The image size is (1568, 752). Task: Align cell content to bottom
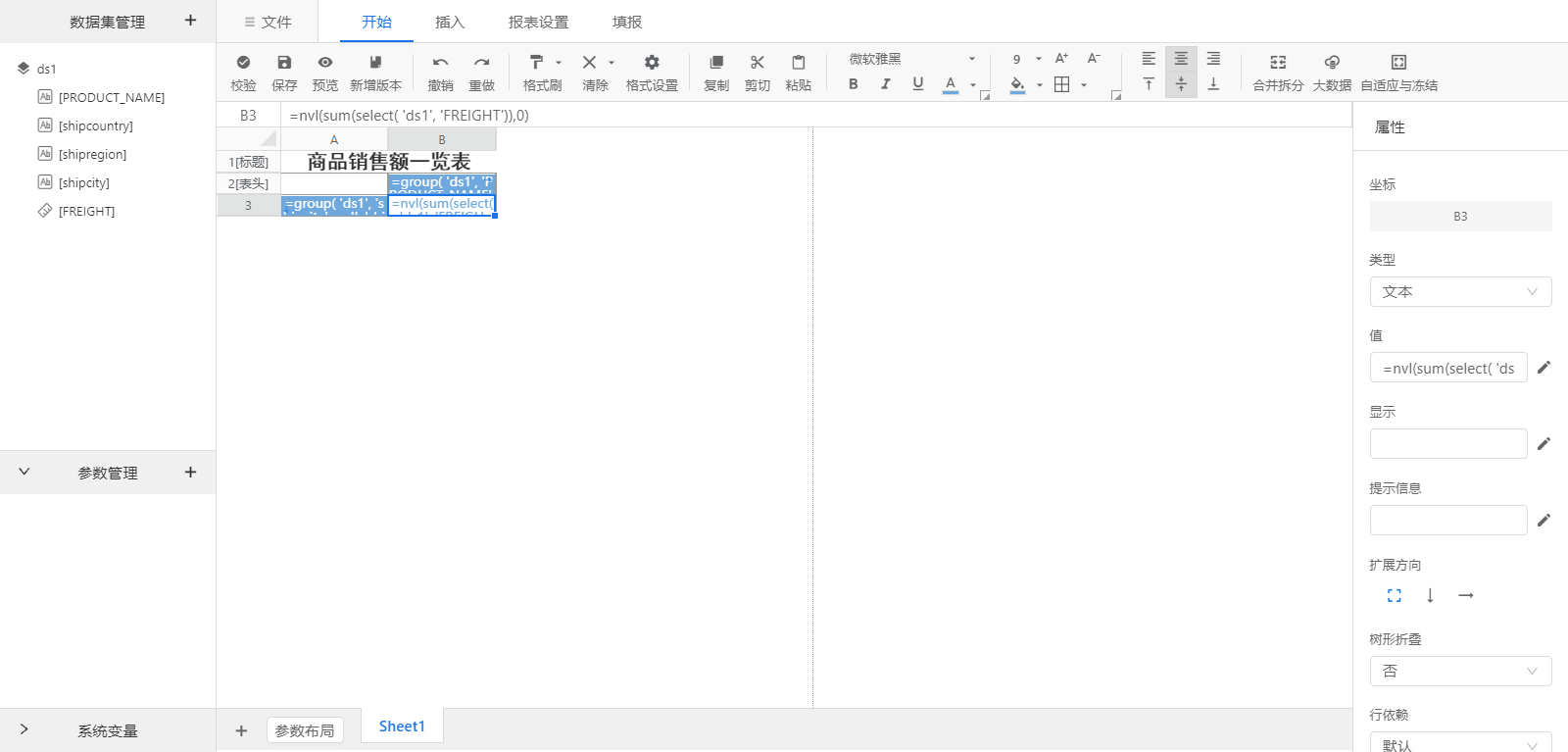[x=1213, y=84]
